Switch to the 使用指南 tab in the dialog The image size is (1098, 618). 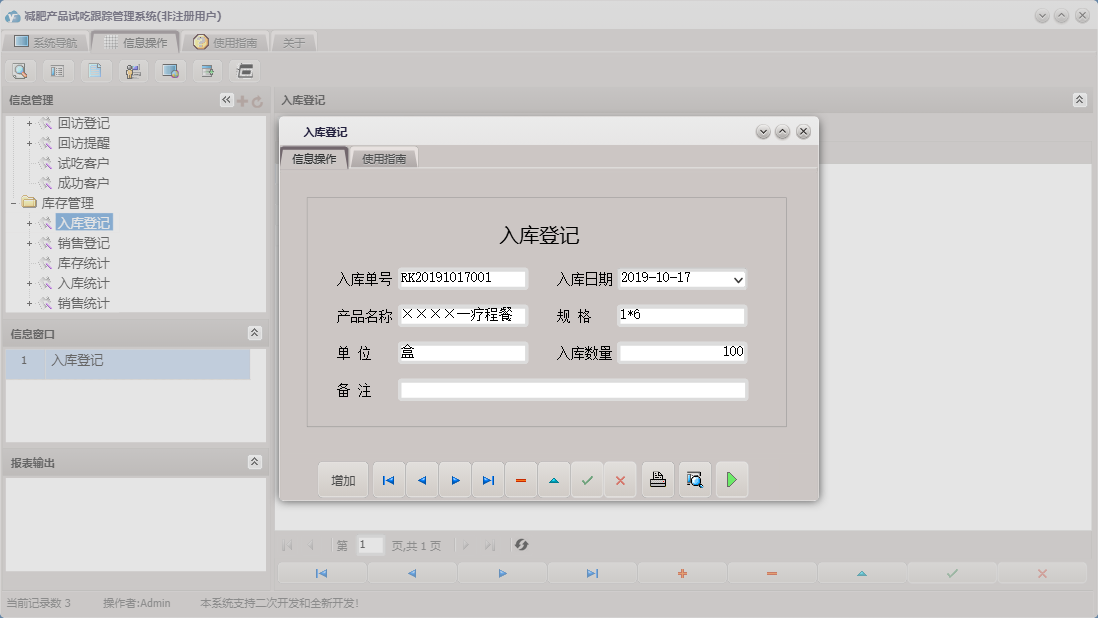coord(383,157)
